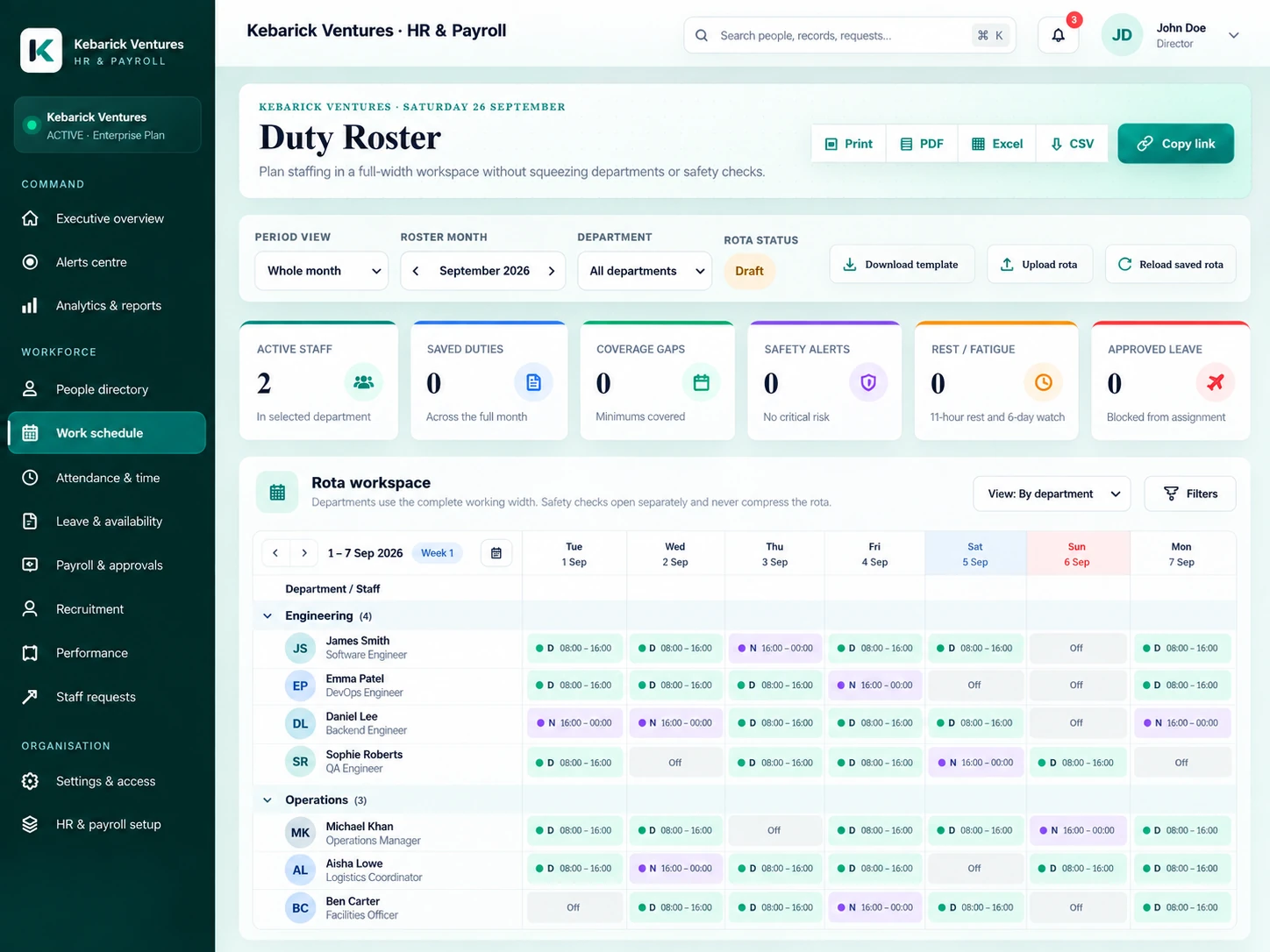Click the JD user avatar

pyautogui.click(x=1122, y=35)
